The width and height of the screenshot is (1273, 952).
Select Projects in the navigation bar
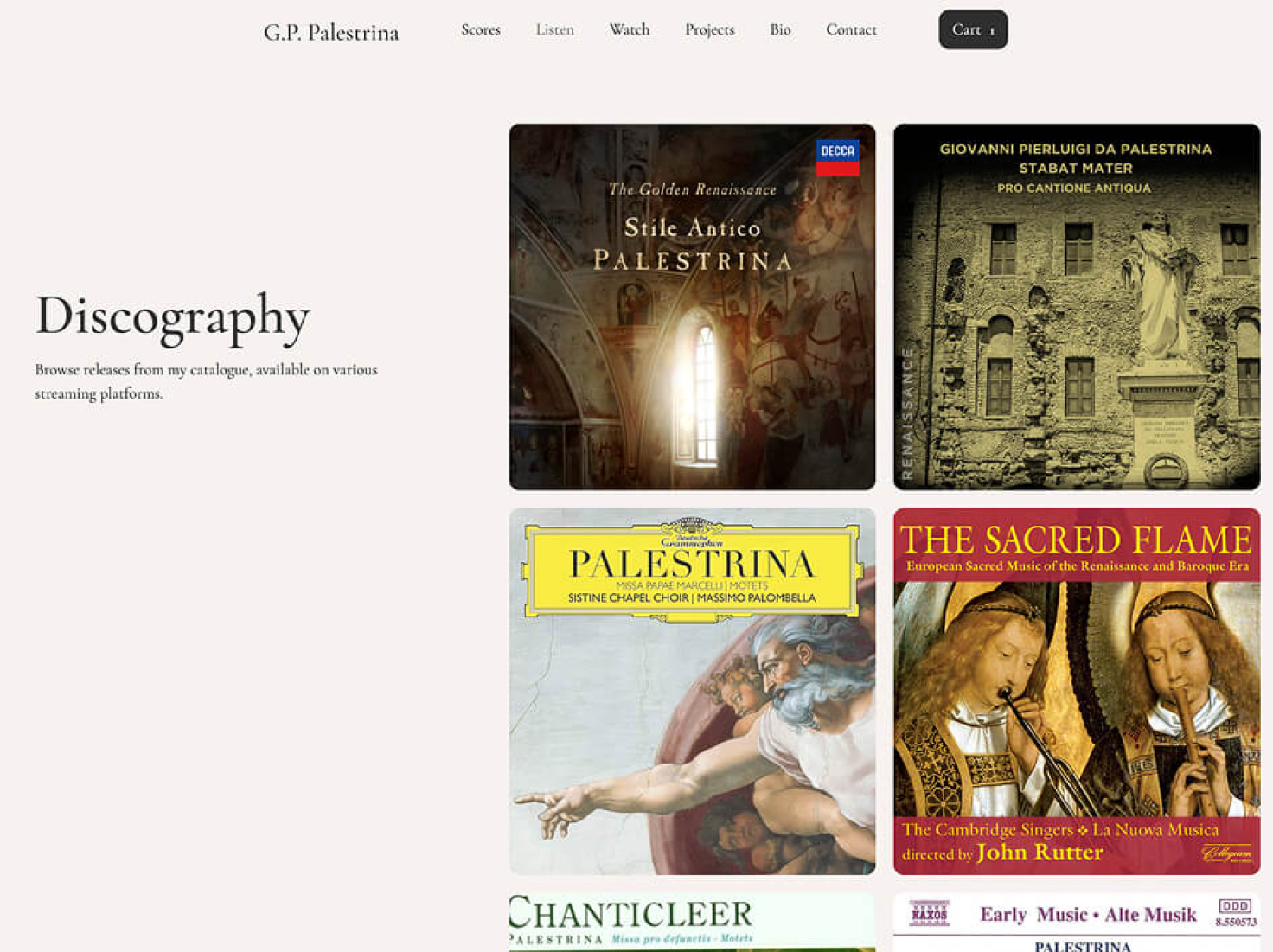click(710, 29)
